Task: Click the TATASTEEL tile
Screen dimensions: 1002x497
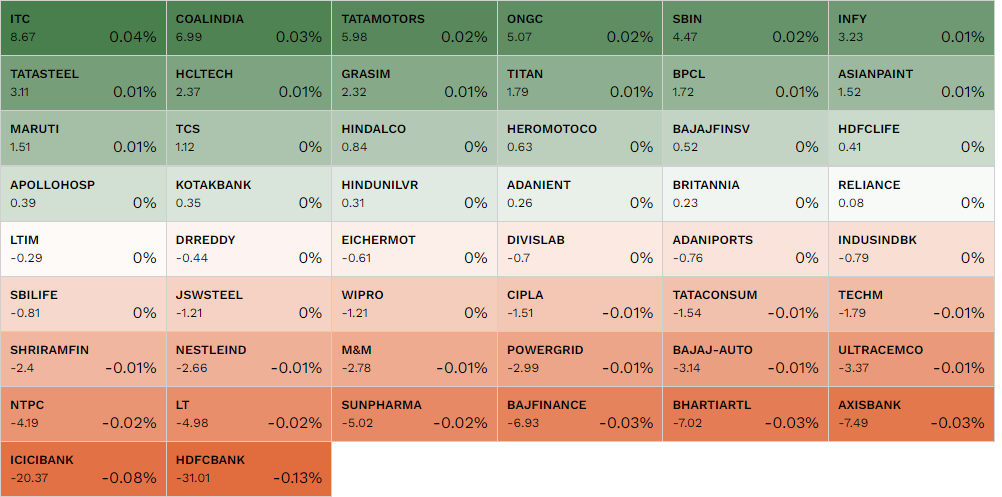Action: coord(83,83)
